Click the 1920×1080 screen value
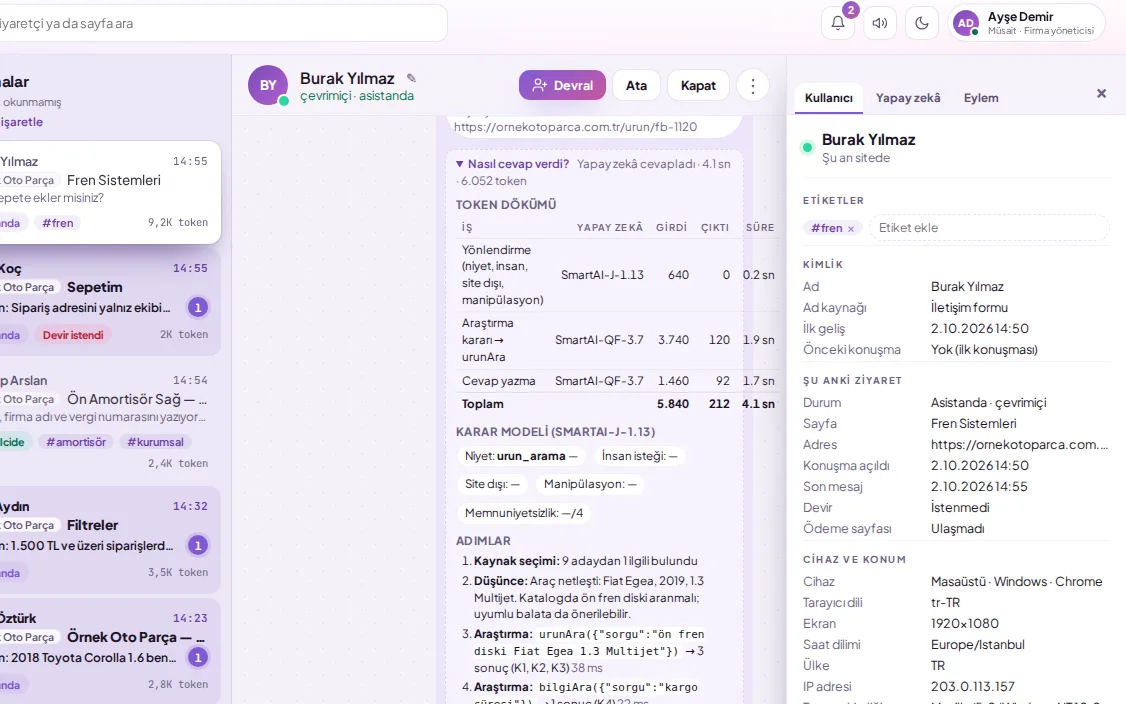This screenshot has width=1126, height=704. [x=964, y=624]
